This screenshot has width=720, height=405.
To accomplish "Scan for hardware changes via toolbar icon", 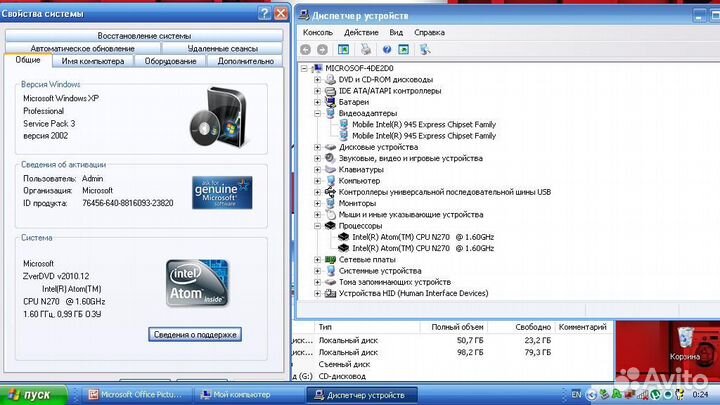I will pyautogui.click(x=425, y=49).
